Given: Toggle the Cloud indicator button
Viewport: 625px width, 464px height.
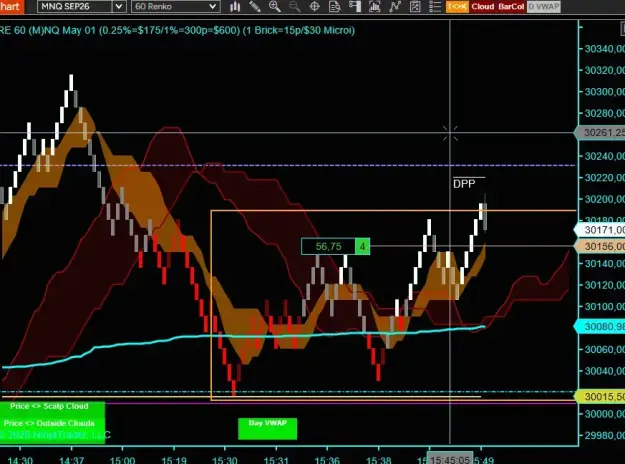Looking at the screenshot, I should [x=483, y=6].
